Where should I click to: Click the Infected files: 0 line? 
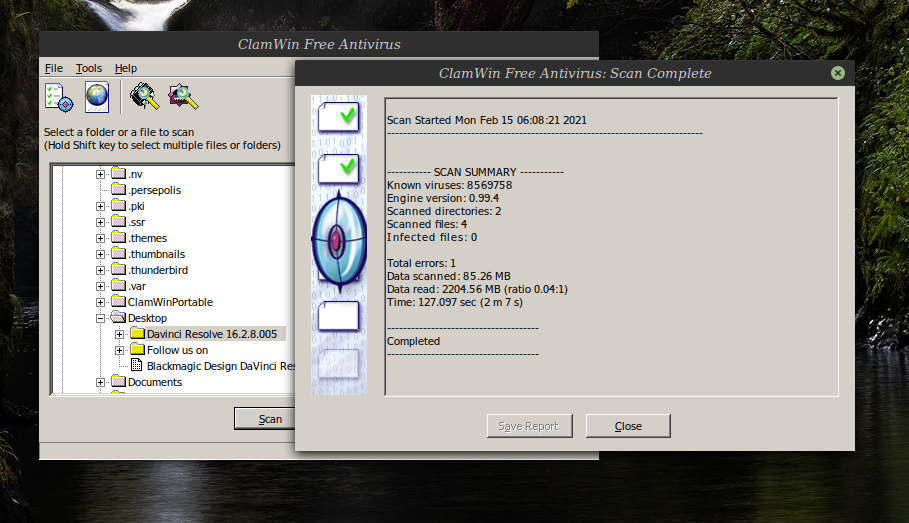(432, 237)
